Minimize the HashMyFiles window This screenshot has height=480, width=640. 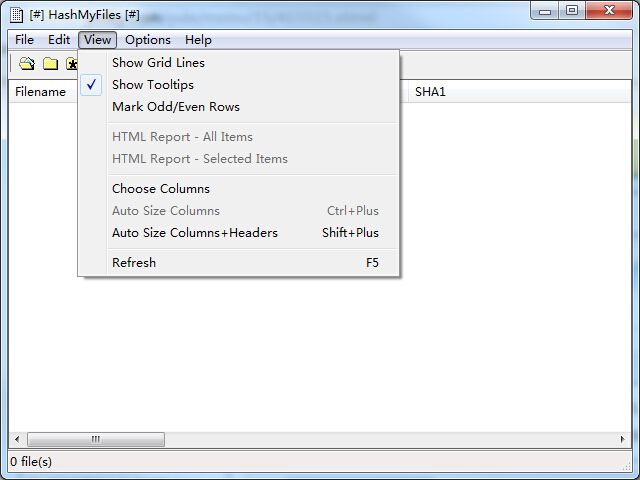[544, 11]
